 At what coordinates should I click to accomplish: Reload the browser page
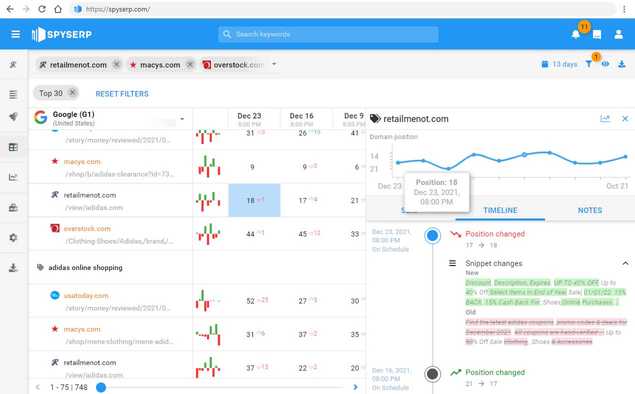[42, 9]
